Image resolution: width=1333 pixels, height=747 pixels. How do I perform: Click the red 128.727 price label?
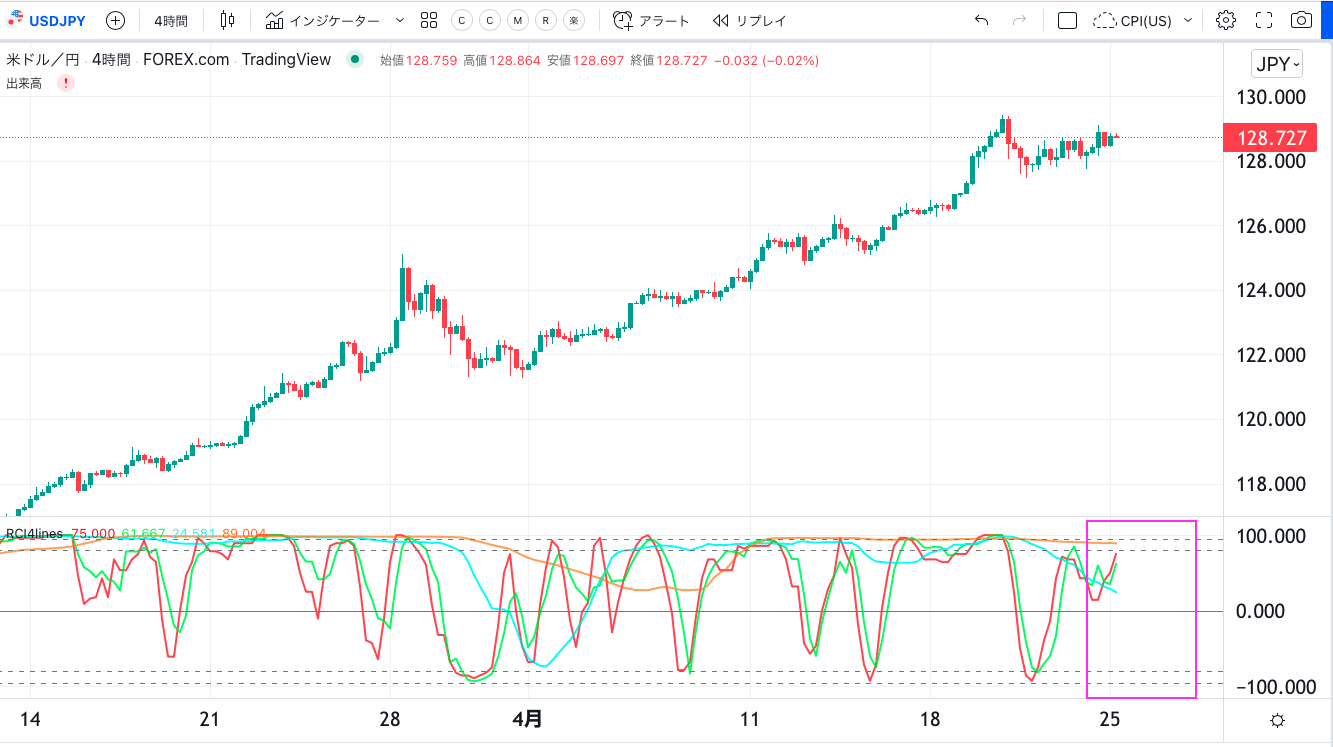click(1270, 138)
